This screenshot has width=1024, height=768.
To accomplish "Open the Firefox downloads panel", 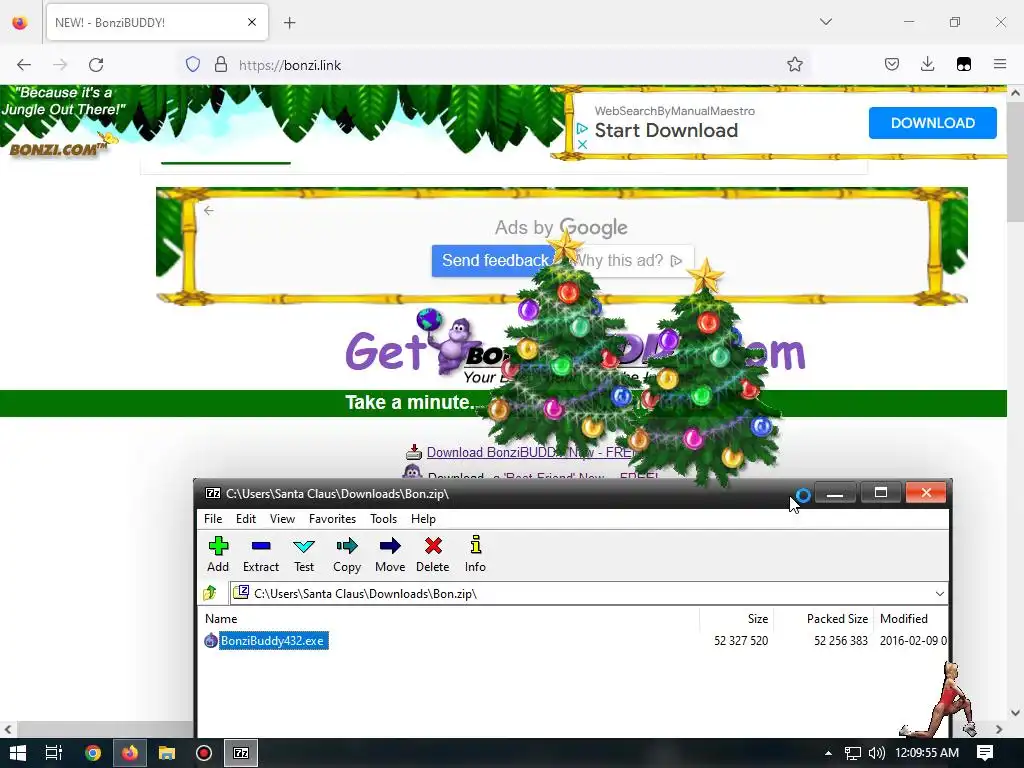I will (927, 64).
